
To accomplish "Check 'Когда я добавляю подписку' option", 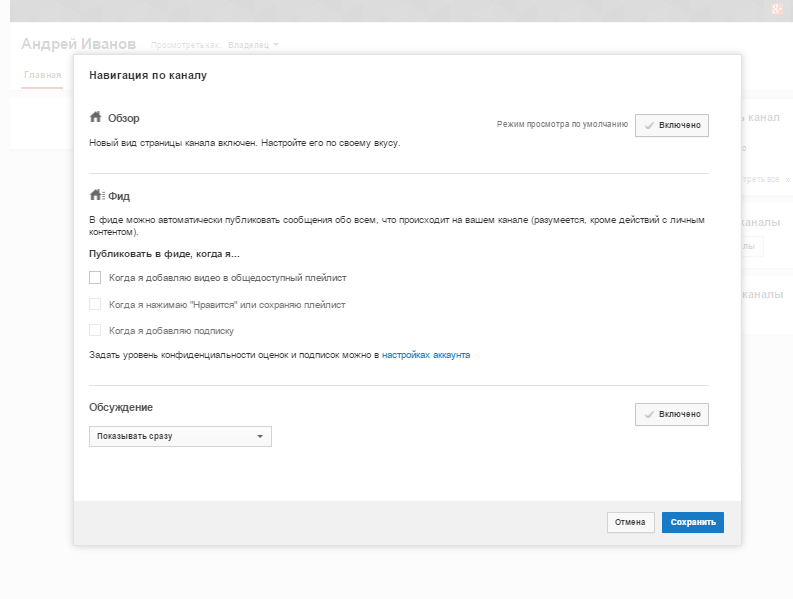I will [95, 330].
